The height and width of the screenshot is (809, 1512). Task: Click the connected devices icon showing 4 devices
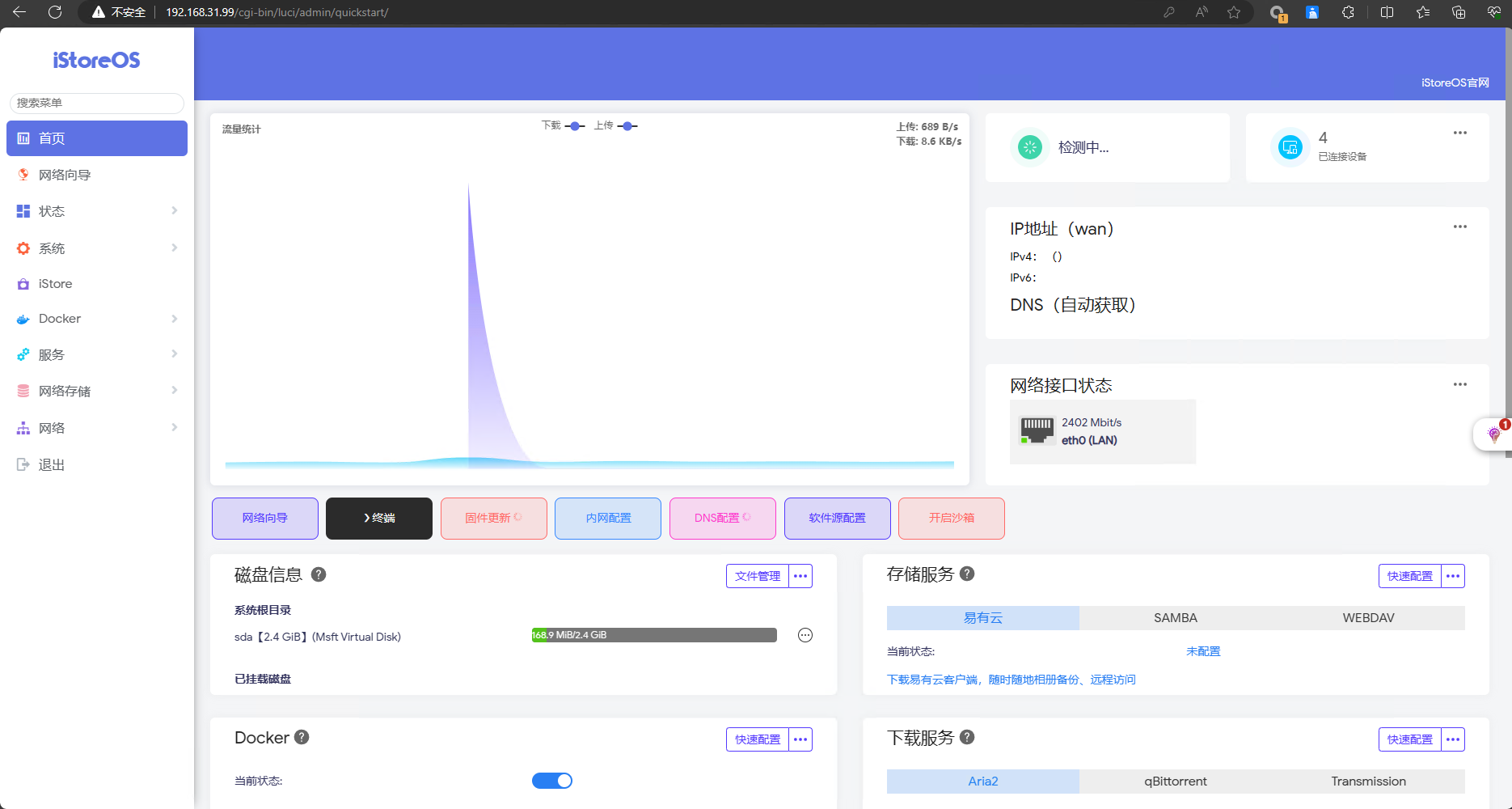(x=1290, y=147)
